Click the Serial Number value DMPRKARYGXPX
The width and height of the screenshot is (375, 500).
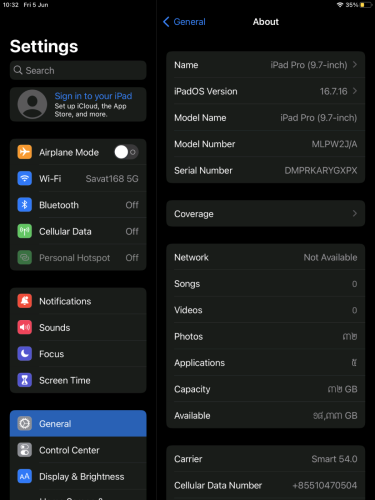coord(321,170)
